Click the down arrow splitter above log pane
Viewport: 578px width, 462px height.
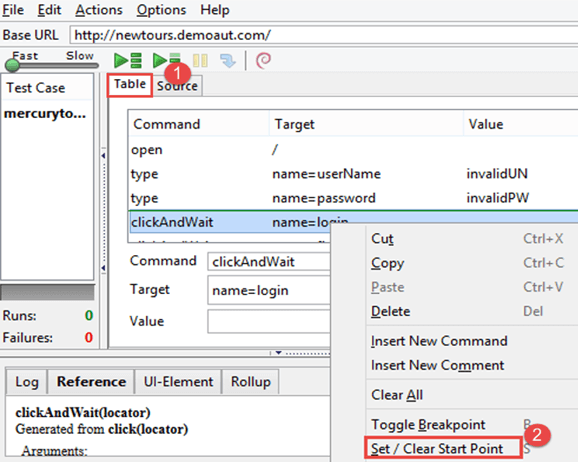tap(279, 352)
